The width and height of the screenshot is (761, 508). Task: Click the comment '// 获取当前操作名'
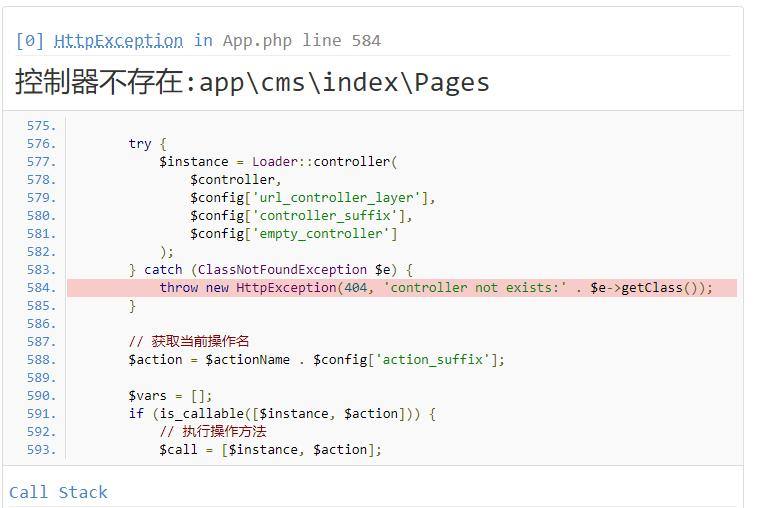pos(189,342)
